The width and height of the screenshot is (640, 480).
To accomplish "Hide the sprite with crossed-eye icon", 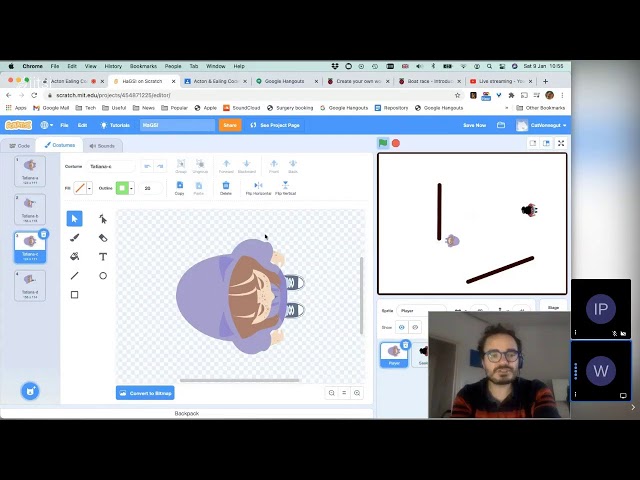I will pyautogui.click(x=415, y=327).
